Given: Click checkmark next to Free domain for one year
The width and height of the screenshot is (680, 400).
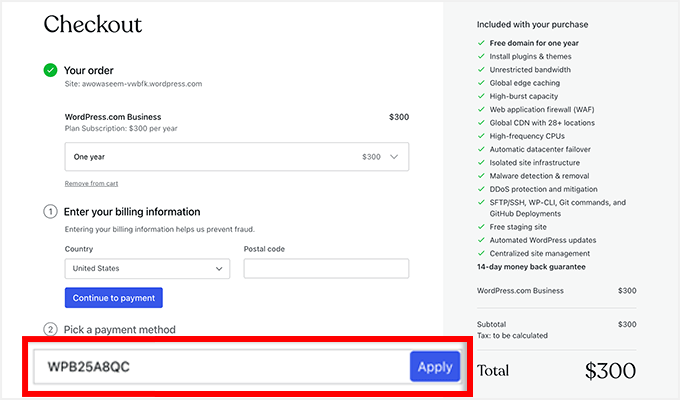Looking at the screenshot, I should point(480,43).
